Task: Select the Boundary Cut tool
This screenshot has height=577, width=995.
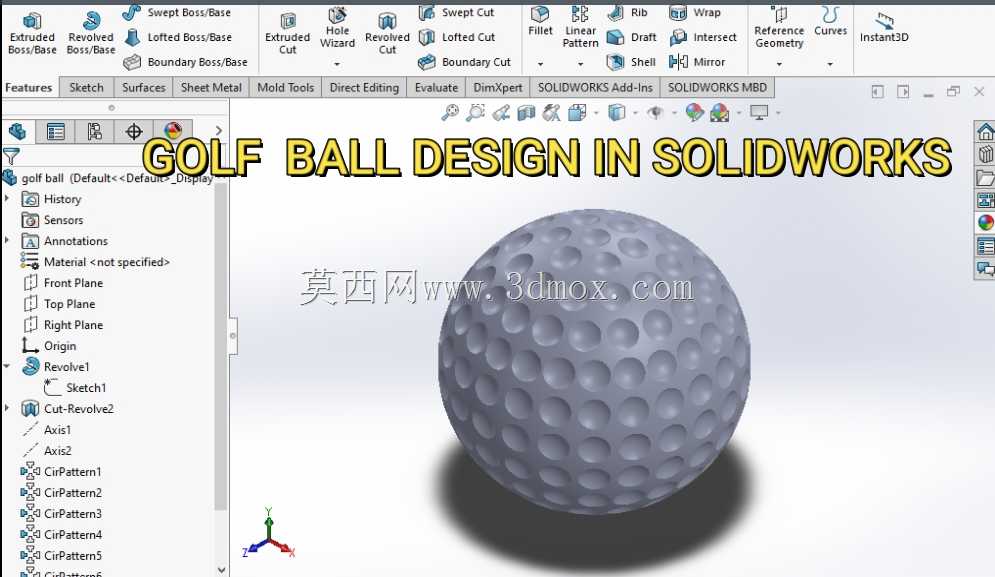Action: (x=465, y=62)
